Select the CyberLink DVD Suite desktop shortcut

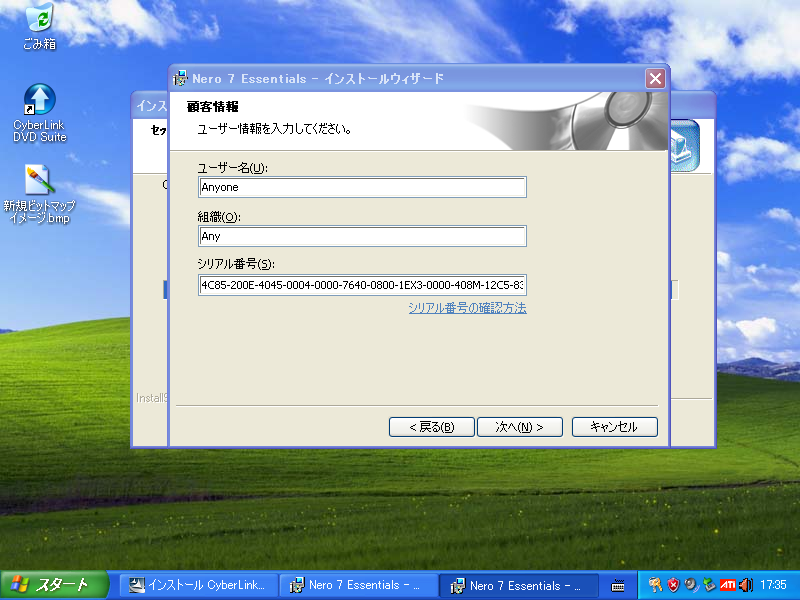pos(39,113)
